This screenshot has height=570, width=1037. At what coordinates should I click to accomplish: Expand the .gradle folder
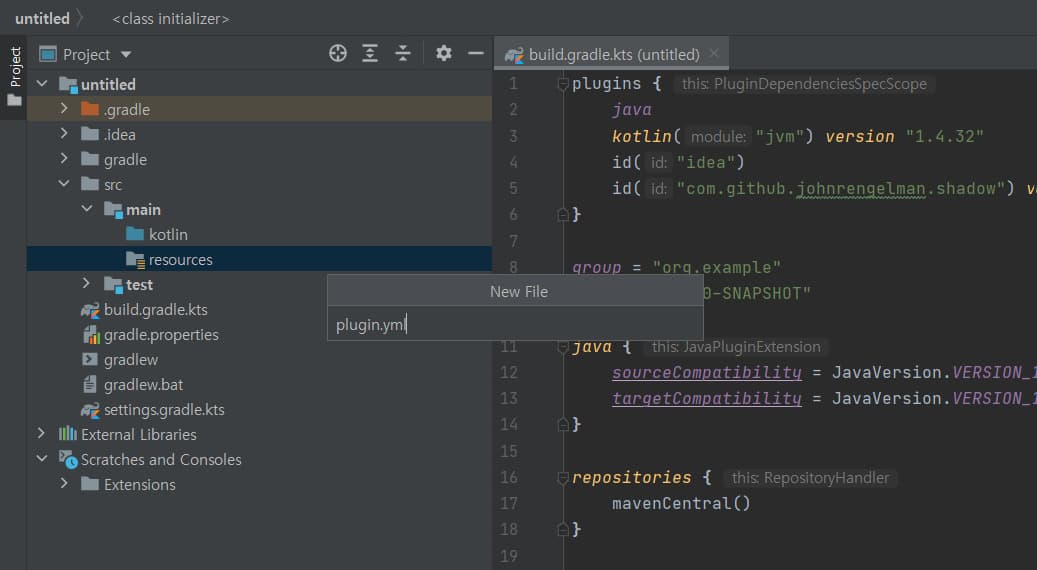click(64, 109)
